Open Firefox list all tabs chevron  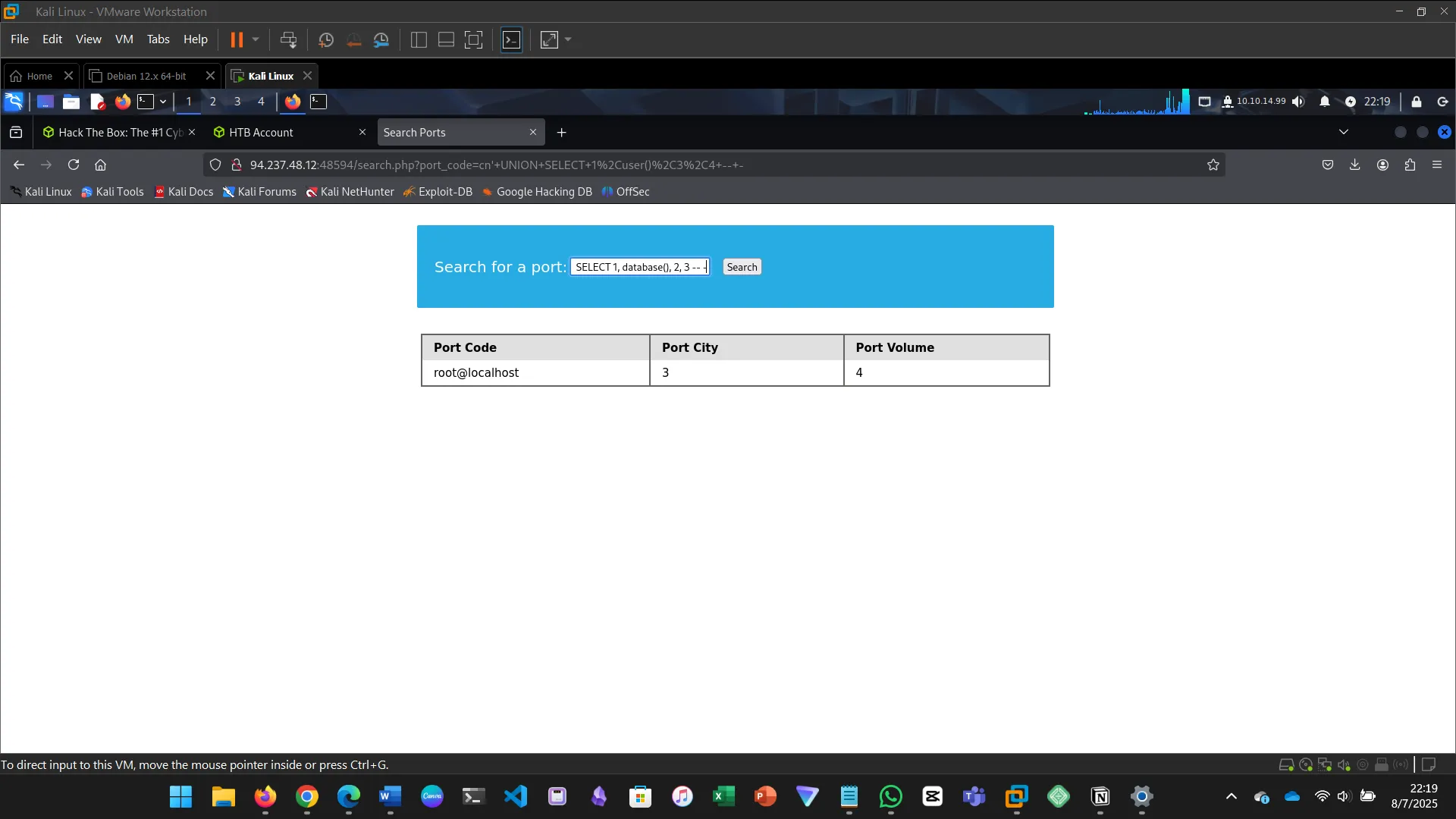1344,132
